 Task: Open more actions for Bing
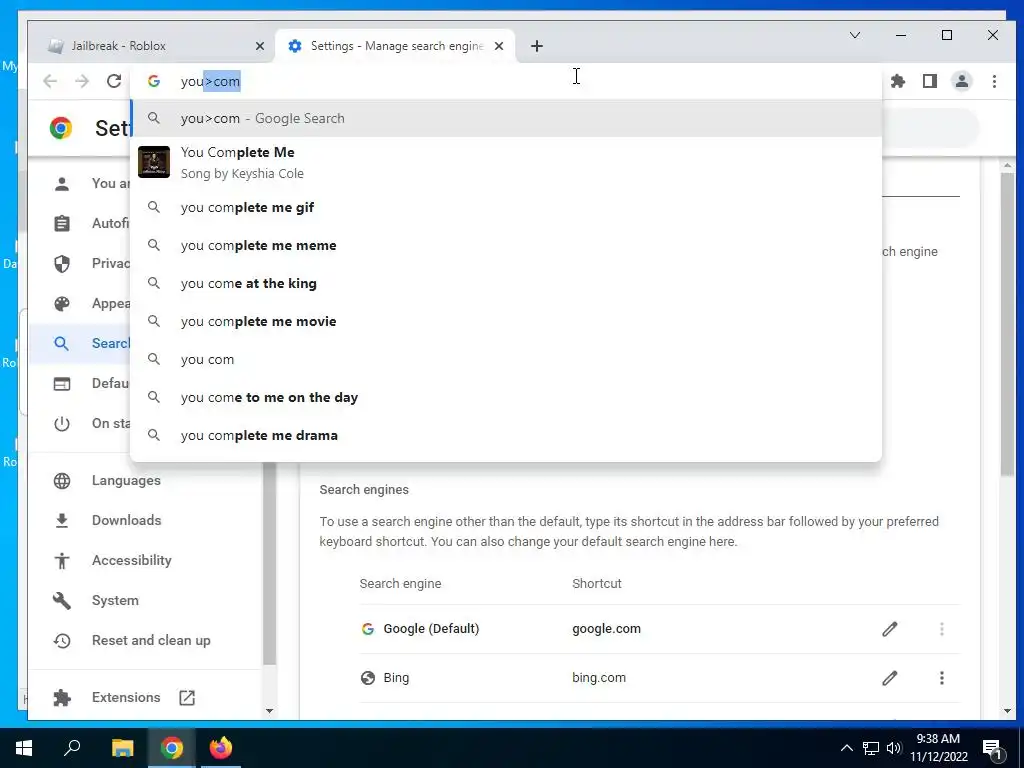tap(942, 678)
